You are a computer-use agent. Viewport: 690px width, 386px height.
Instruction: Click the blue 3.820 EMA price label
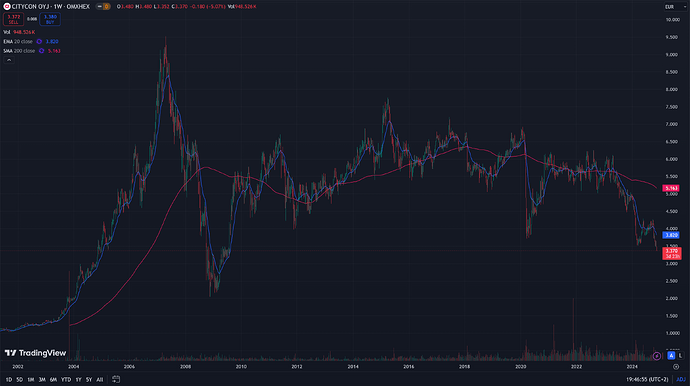(671, 235)
